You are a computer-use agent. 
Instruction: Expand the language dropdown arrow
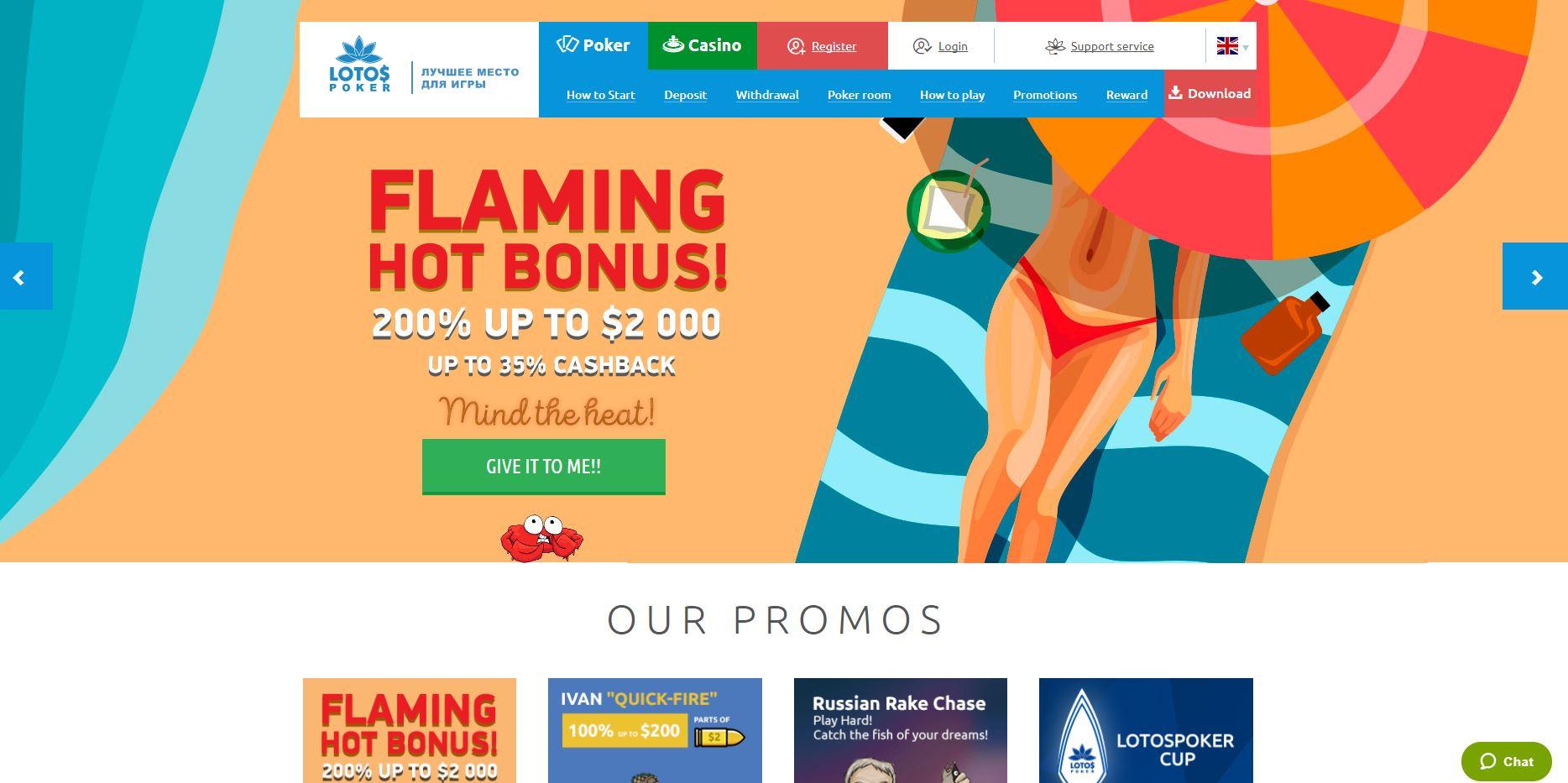[x=1246, y=48]
